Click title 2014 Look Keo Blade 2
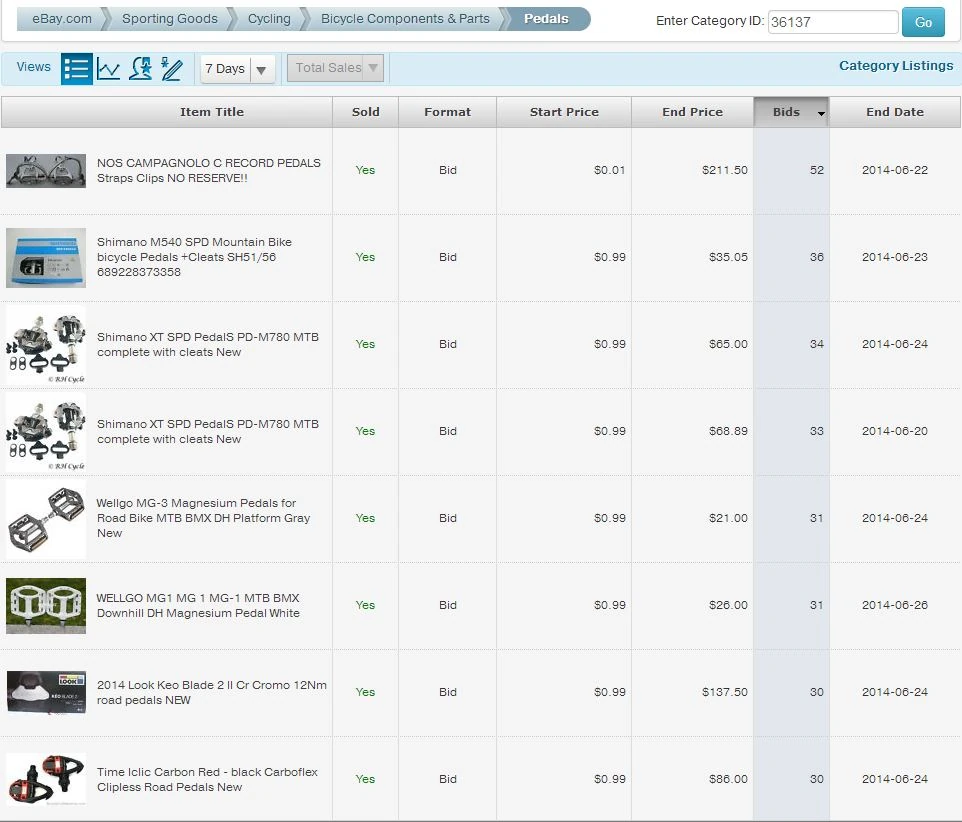The width and height of the screenshot is (962, 822). tap(212, 693)
